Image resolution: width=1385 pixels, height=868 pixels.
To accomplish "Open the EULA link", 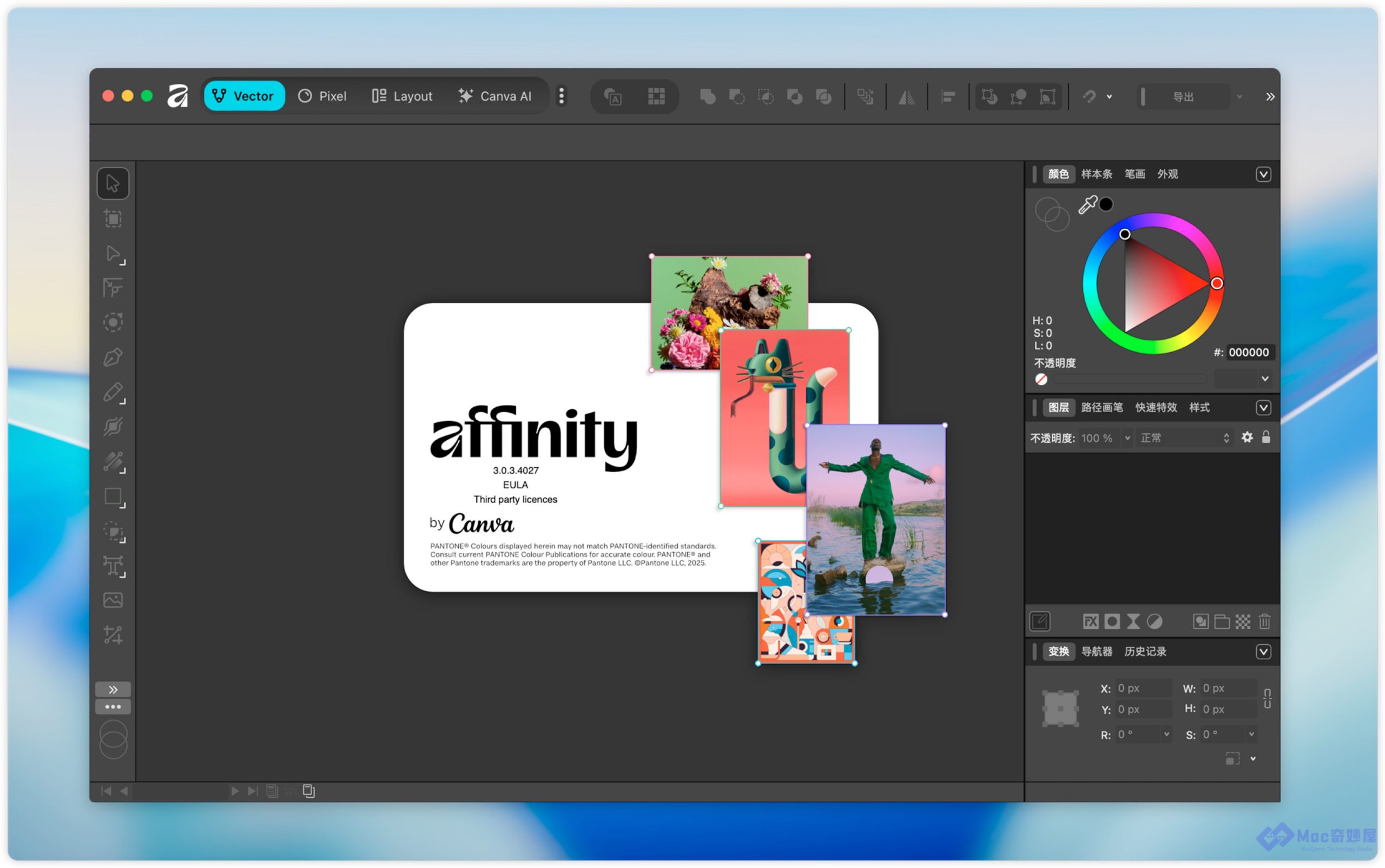I will coord(515,485).
